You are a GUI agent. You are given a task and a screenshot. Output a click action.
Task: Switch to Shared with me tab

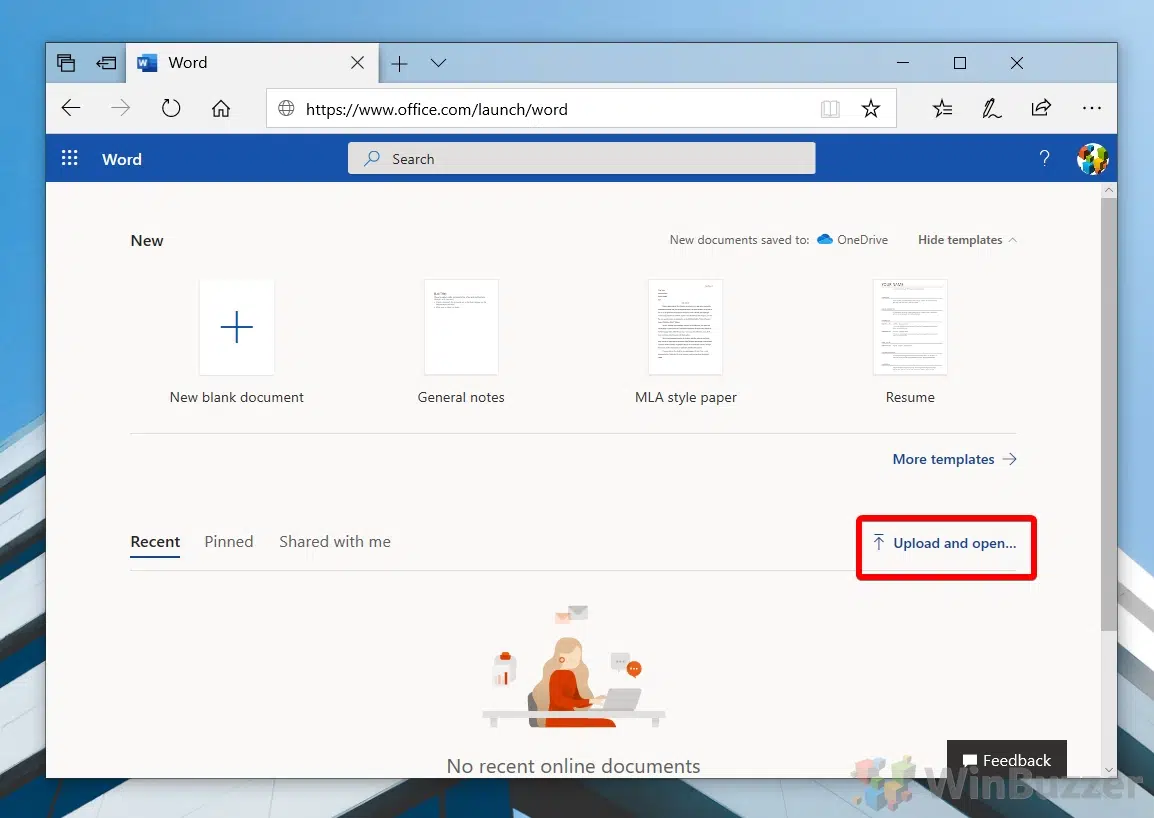pyautogui.click(x=335, y=542)
